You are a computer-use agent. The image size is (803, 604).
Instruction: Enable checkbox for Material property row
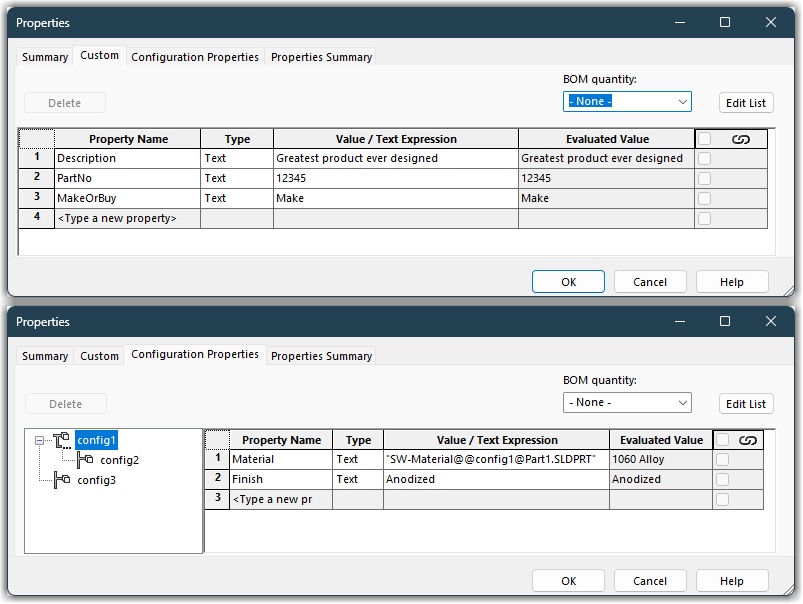722,460
